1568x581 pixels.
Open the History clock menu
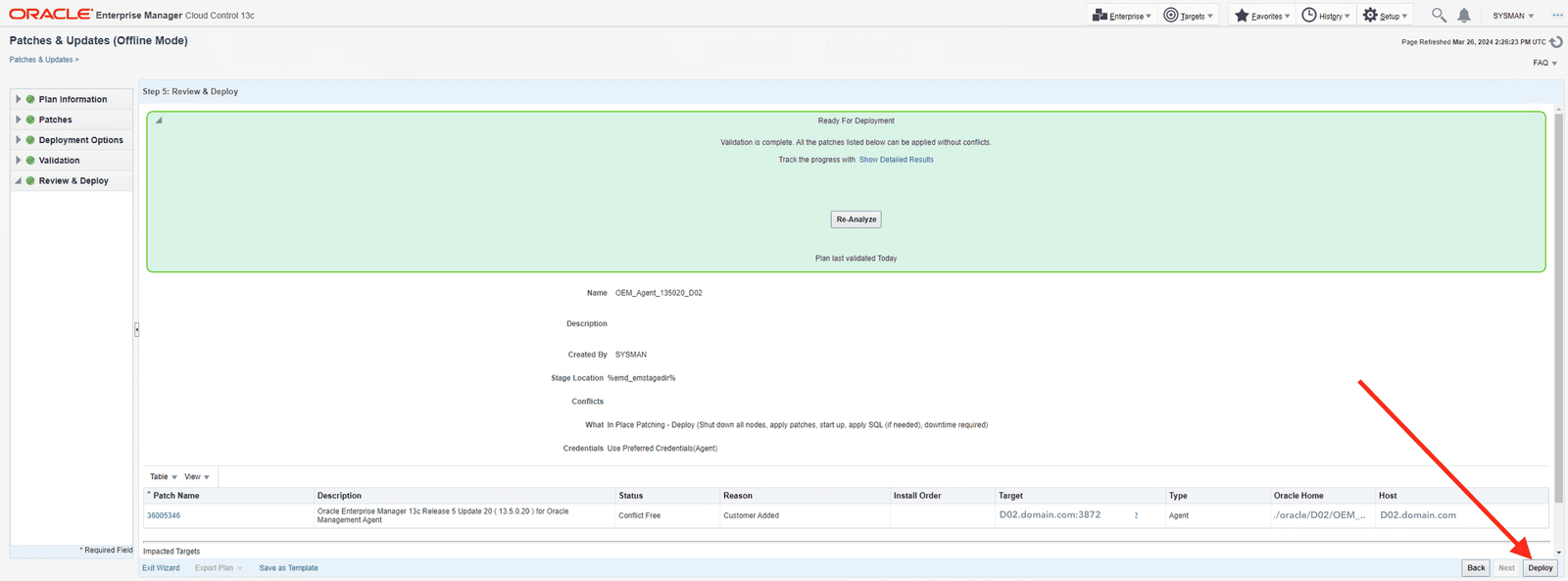click(1325, 16)
